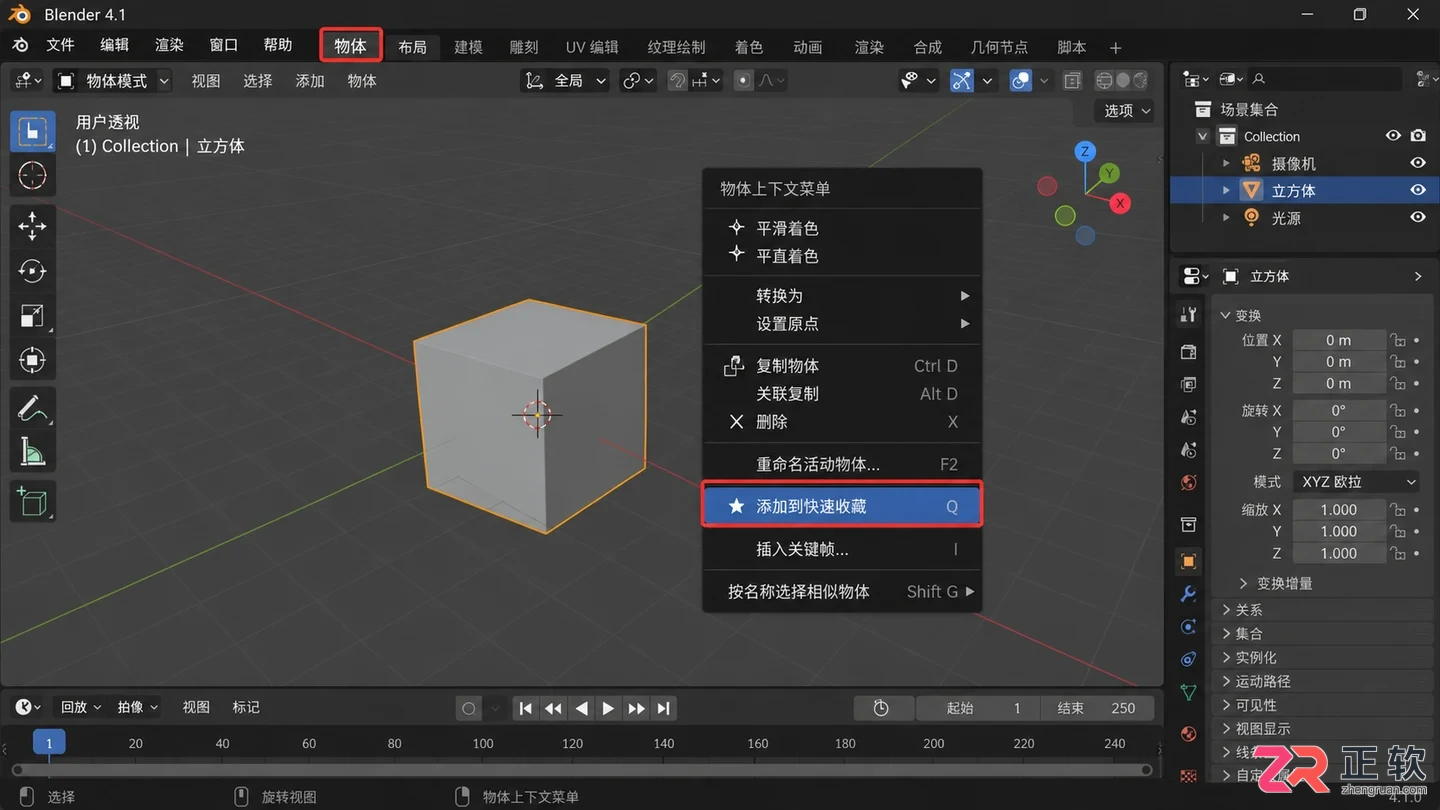Image resolution: width=1440 pixels, height=810 pixels.
Task: Click the current frame marker on timeline
Action: pos(49,742)
